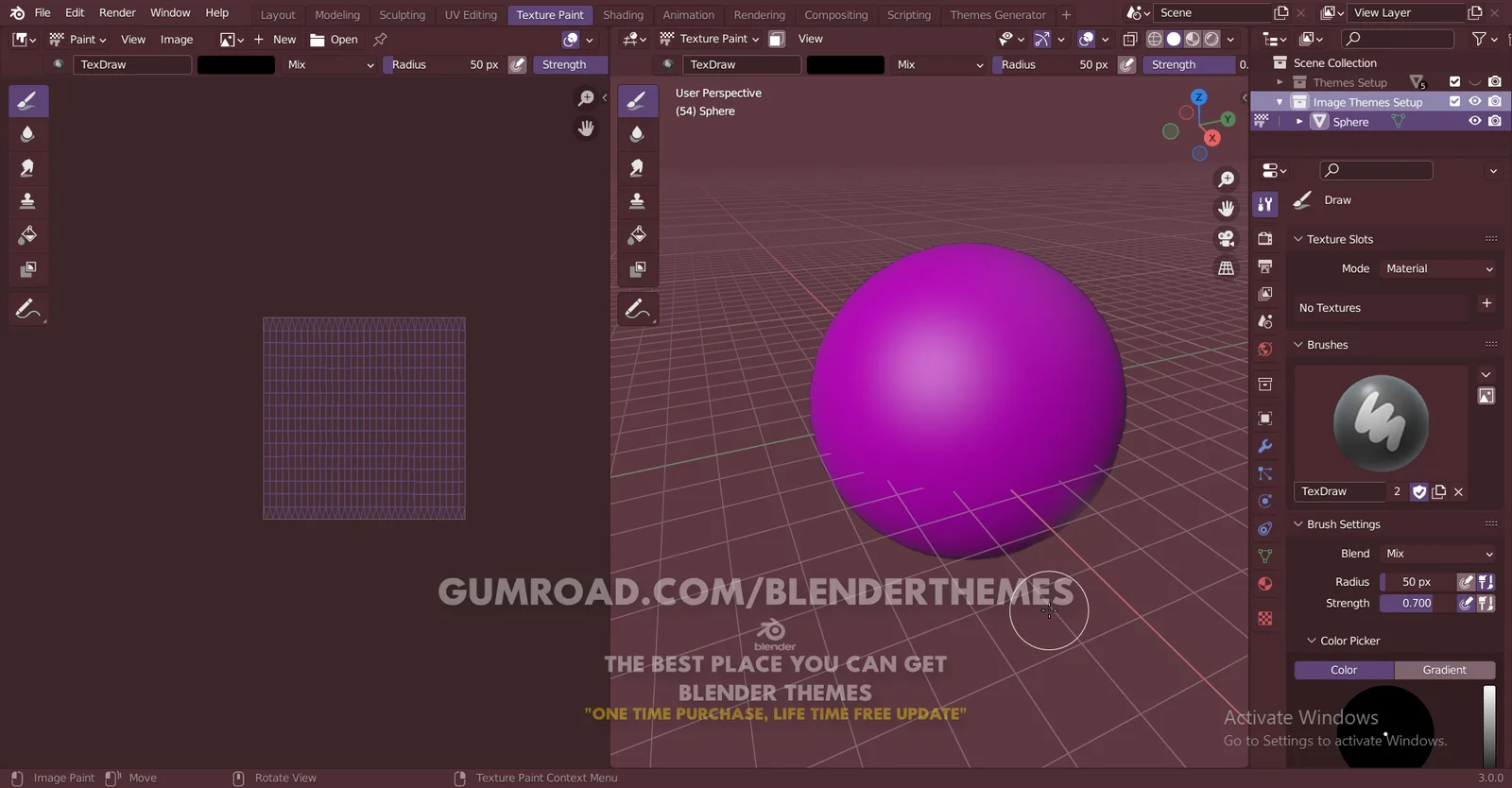Open Texture Slots Mode Material dropdown
The width and height of the screenshot is (1512, 788).
pos(1438,268)
